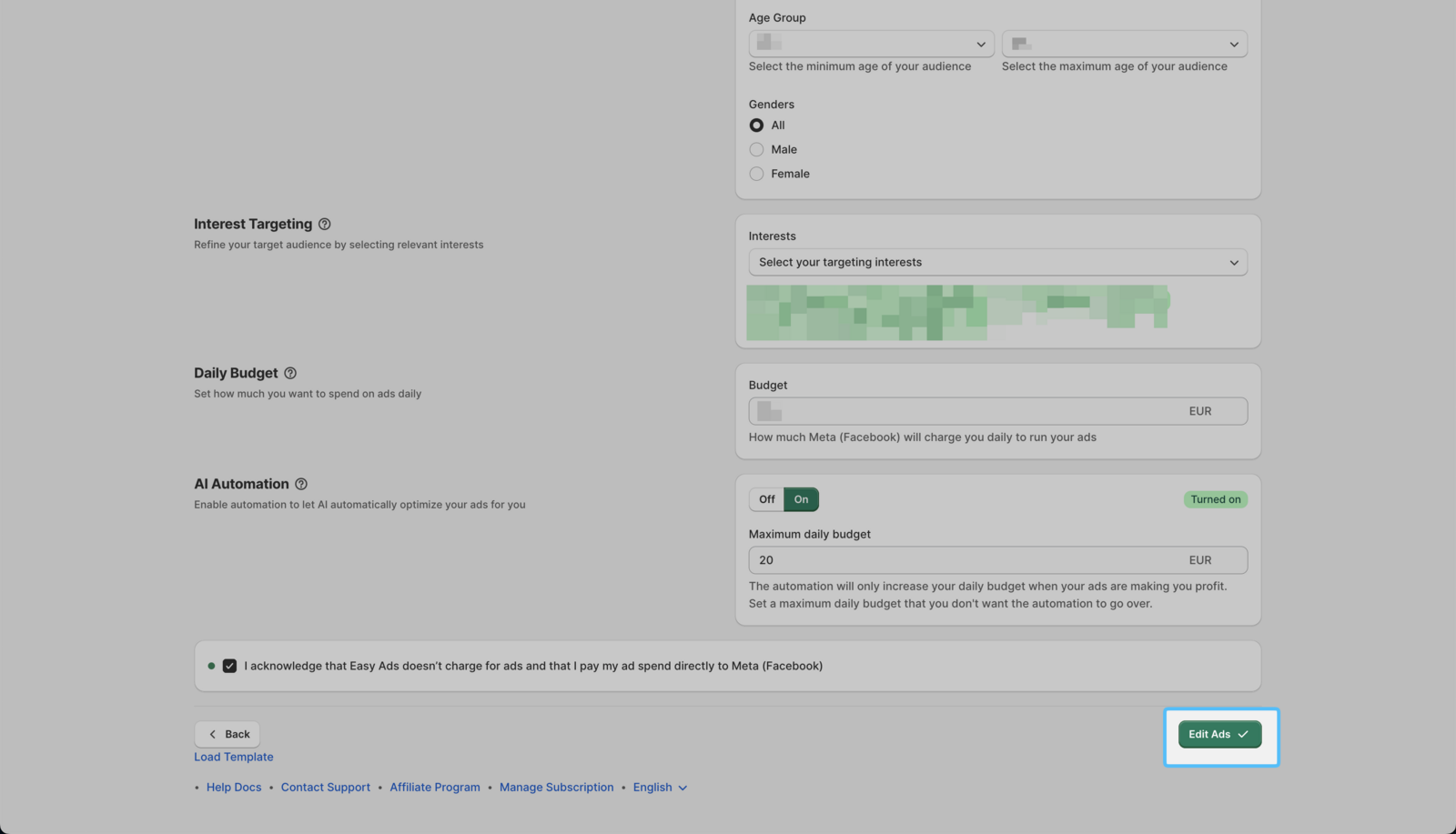
Task: Click the daily Budget input field
Action: pyautogui.click(x=965, y=412)
